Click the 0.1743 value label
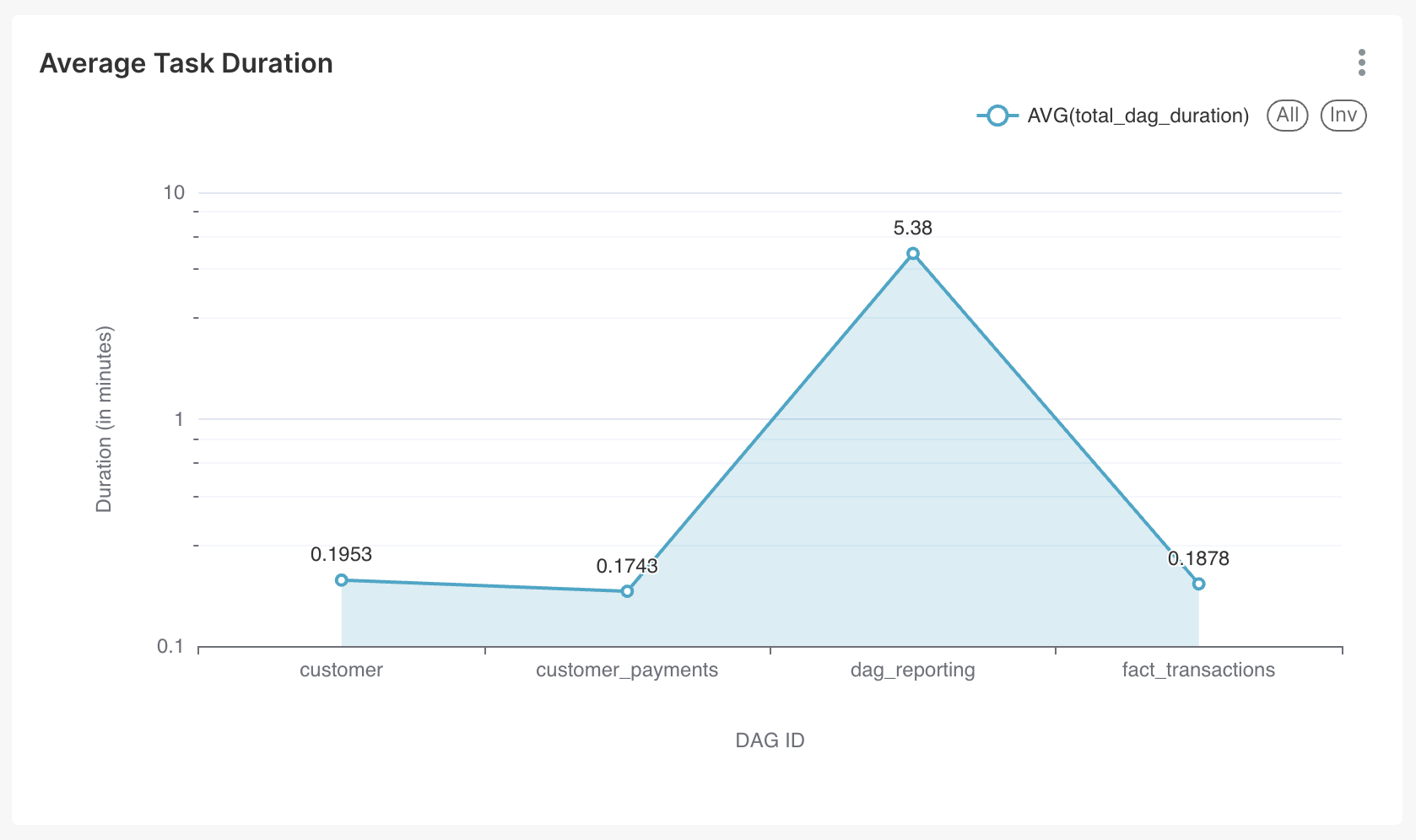The height and width of the screenshot is (840, 1416). pyautogui.click(x=627, y=566)
